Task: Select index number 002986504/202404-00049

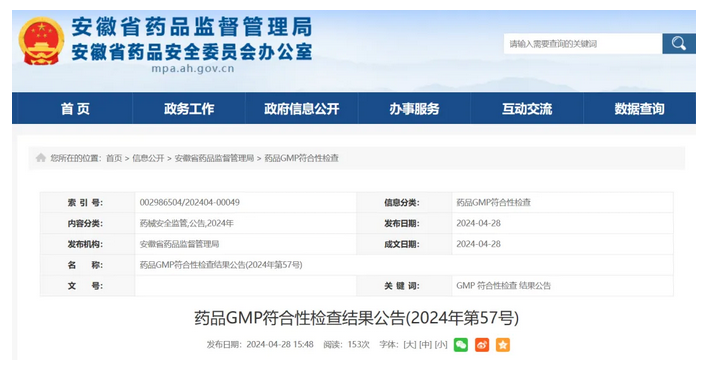Action: (189, 202)
